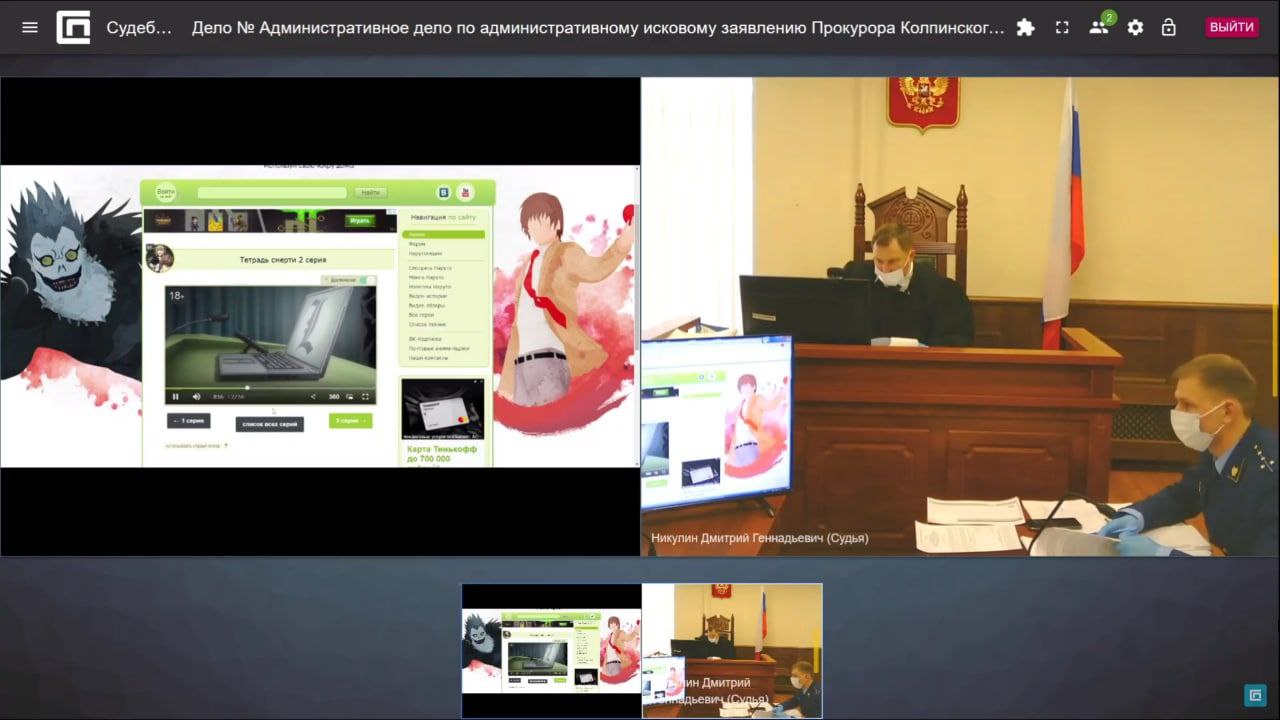
Task: Open the Форум navigation link
Action: click(417, 244)
